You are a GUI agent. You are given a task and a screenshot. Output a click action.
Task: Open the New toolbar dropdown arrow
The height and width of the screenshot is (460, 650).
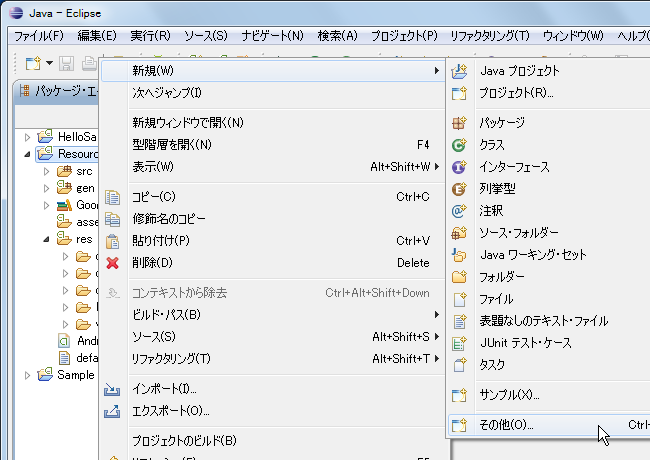point(49,63)
